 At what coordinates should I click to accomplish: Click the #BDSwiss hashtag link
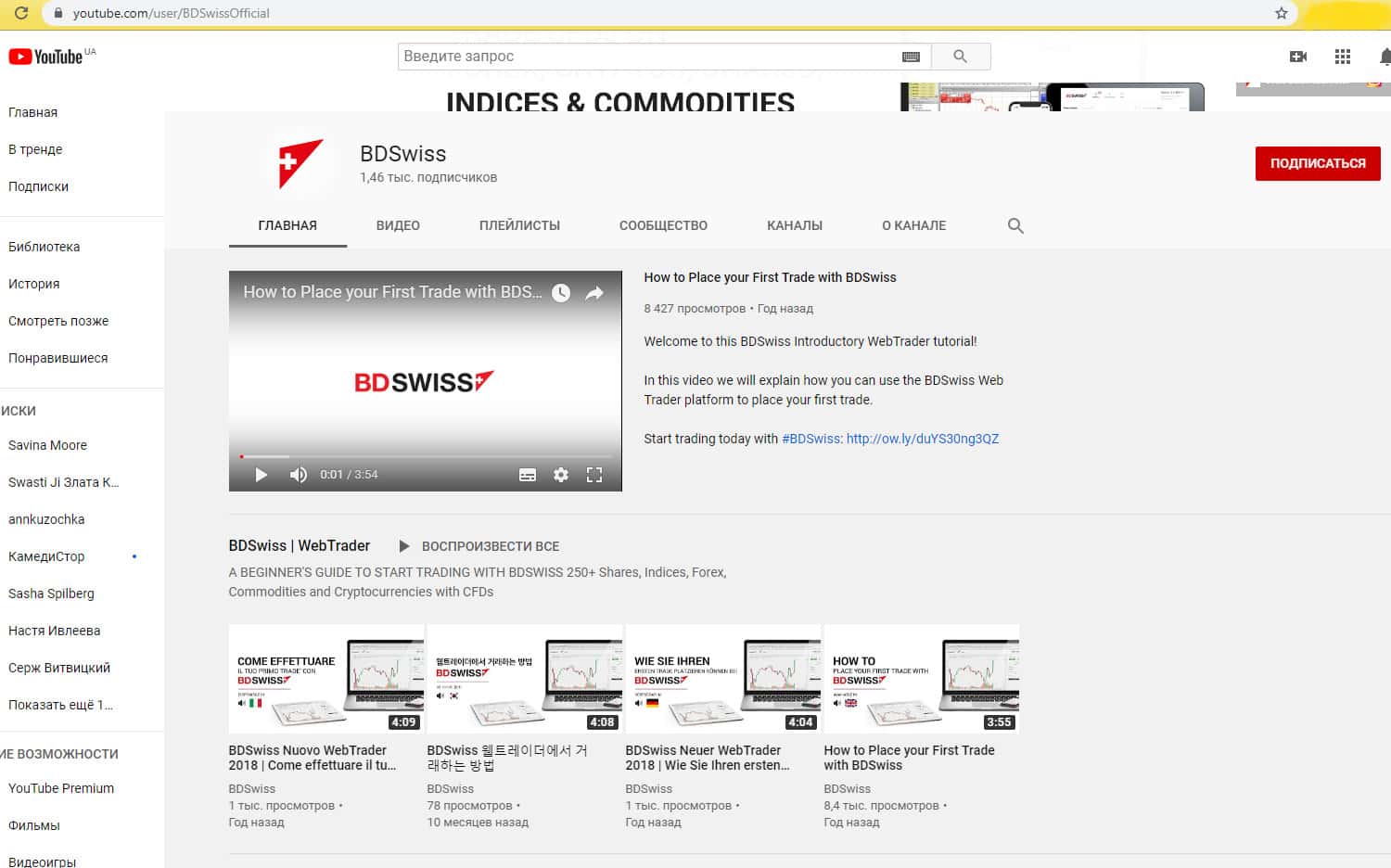click(811, 439)
